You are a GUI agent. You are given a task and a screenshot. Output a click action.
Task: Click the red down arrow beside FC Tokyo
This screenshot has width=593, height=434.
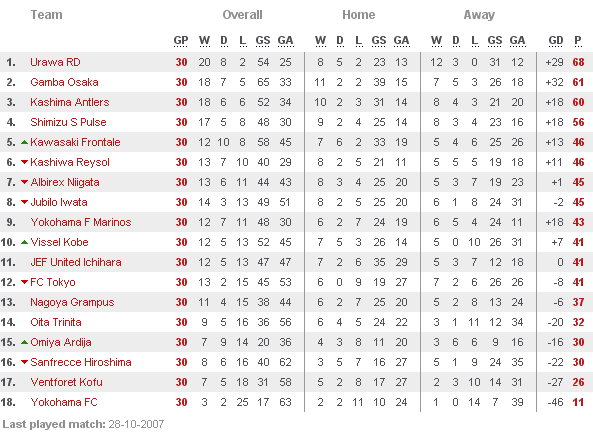pyautogui.click(x=25, y=282)
